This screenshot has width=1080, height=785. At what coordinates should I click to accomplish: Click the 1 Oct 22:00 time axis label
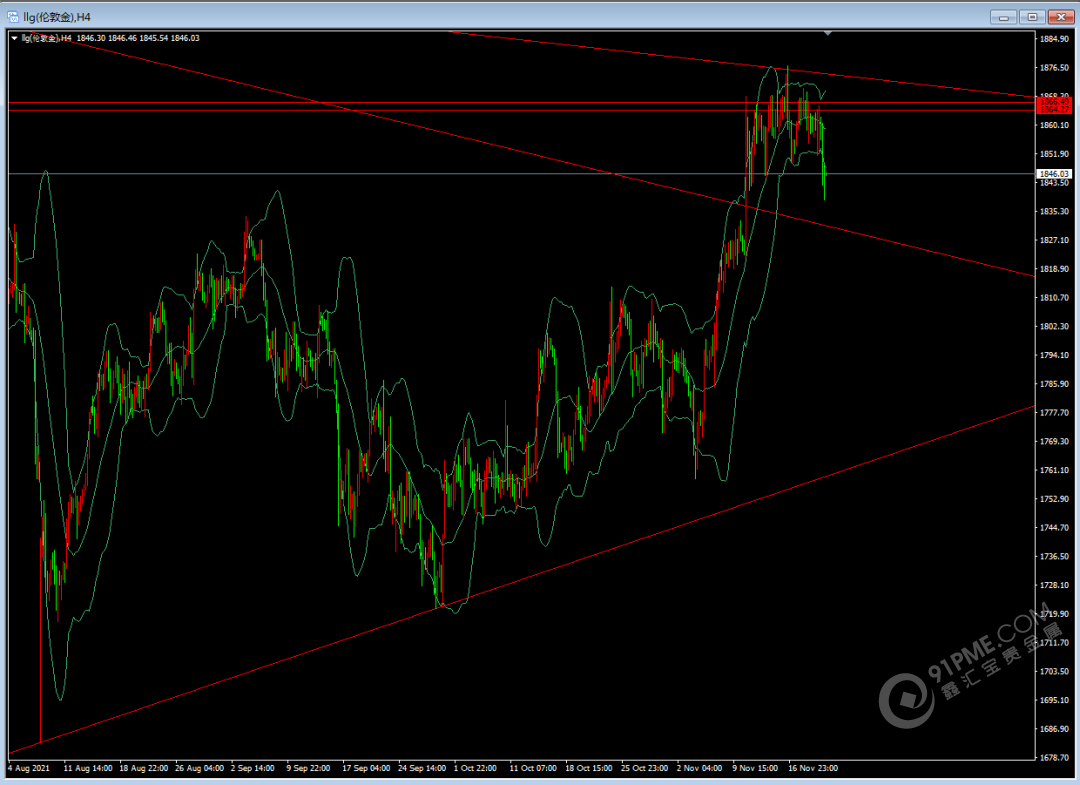click(x=476, y=768)
